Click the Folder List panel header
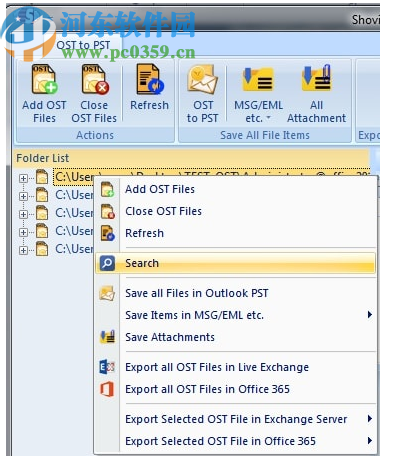 coord(192,158)
